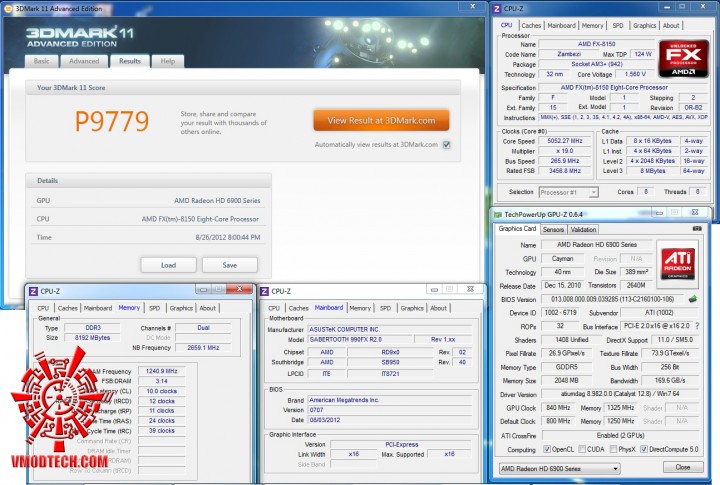
Task: Click the Southbridge value SB950
Action: pyautogui.click(x=390, y=362)
